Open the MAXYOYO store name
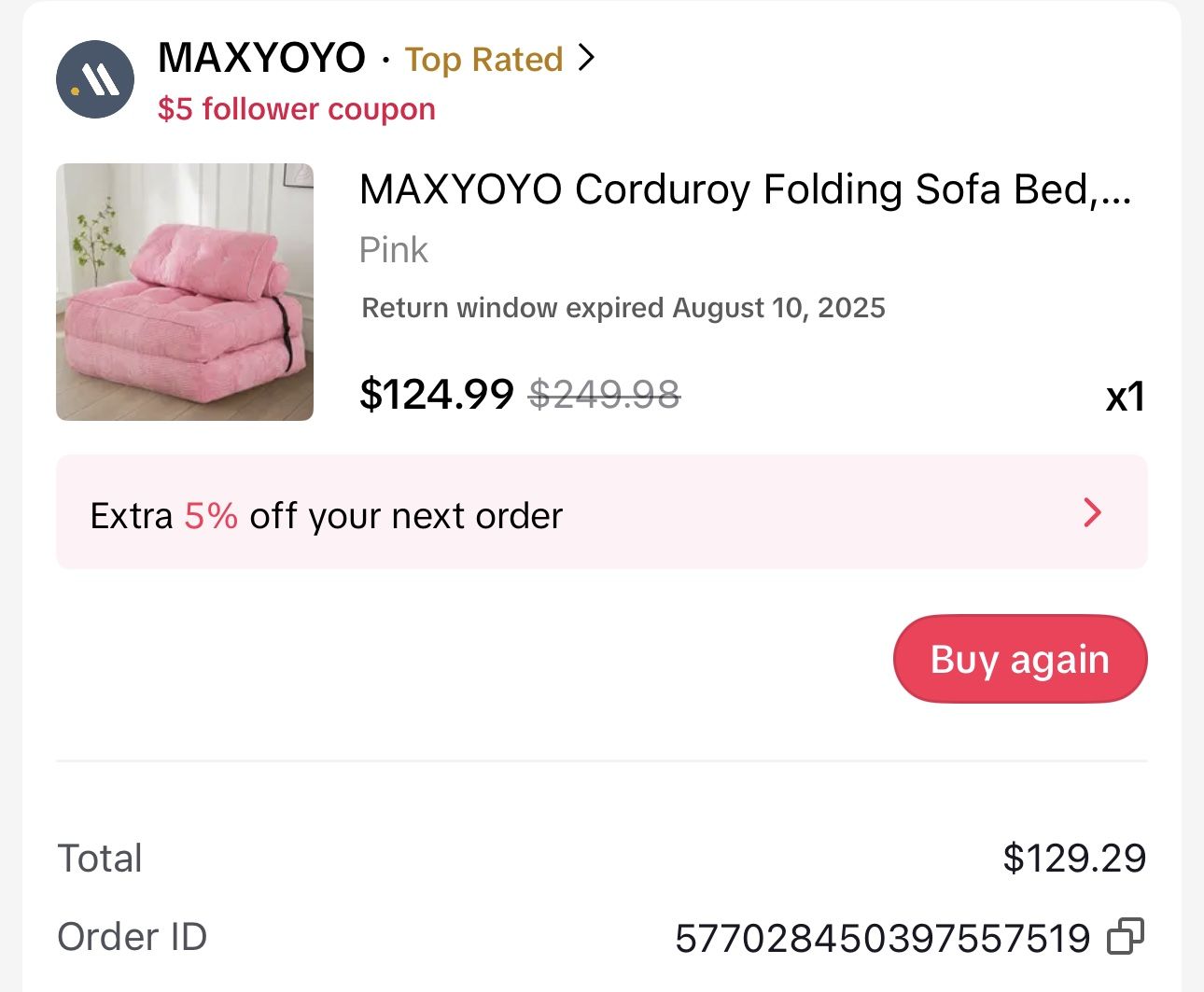The height and width of the screenshot is (992, 1204). (261, 58)
